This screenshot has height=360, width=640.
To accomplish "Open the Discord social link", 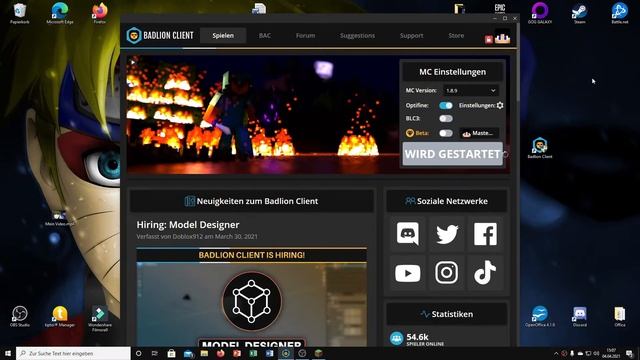I will pos(408,234).
